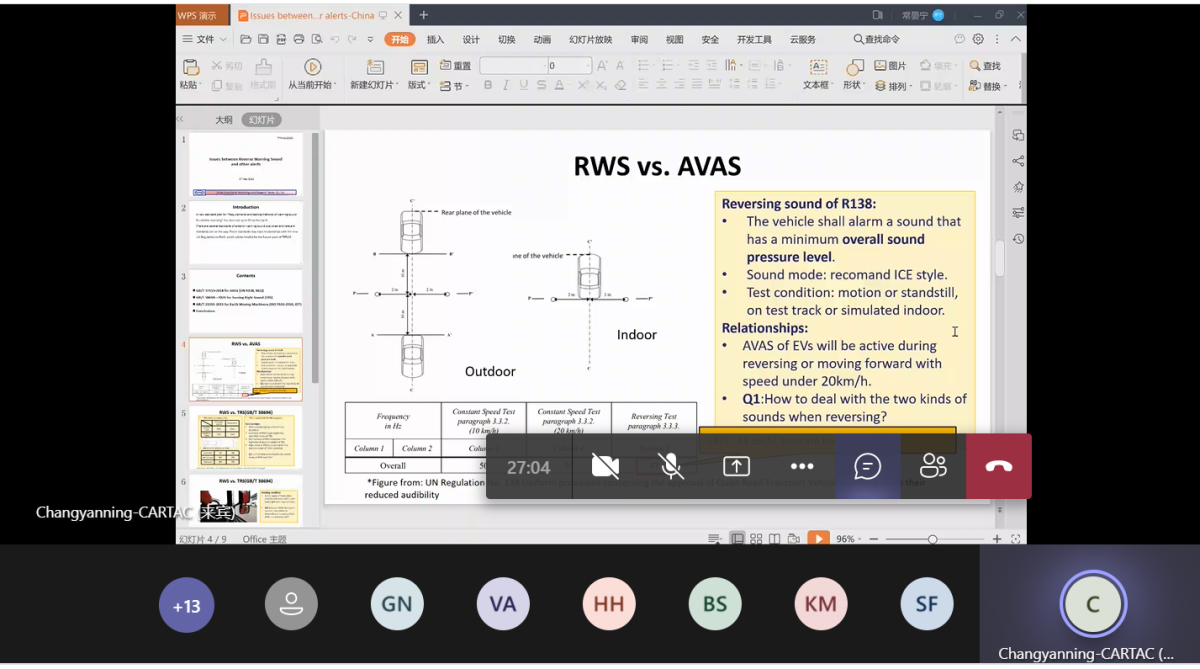Hang up the call with red button
Image resolution: width=1200 pixels, height=669 pixels.
(998, 466)
